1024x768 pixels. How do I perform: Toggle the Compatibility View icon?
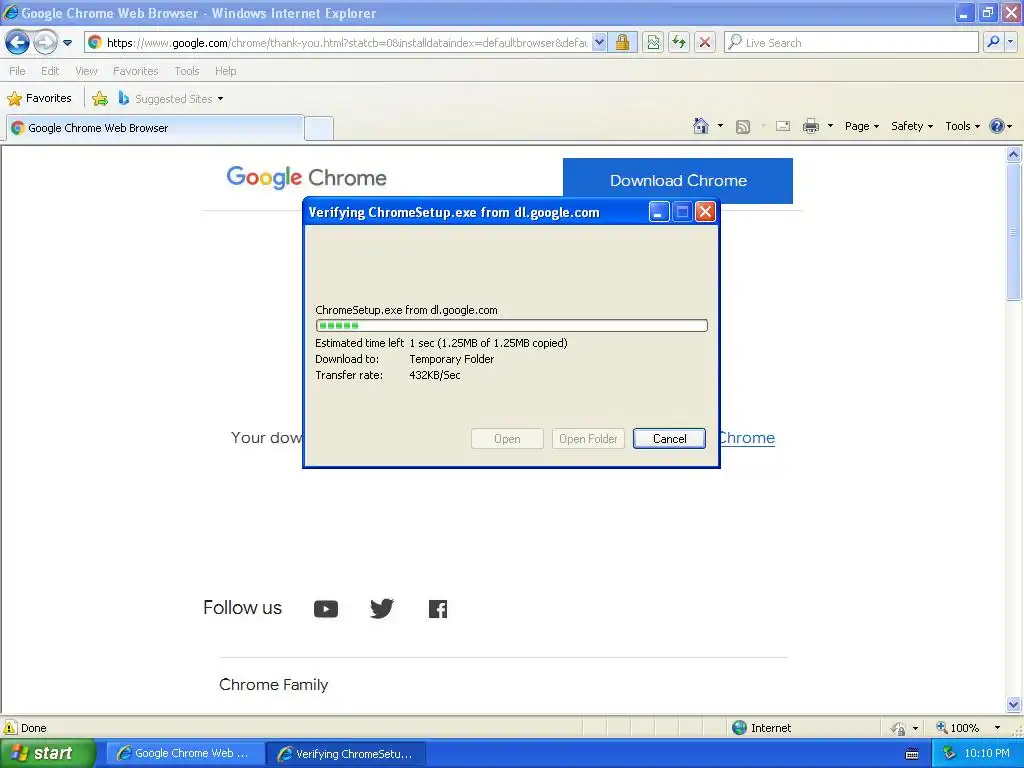point(652,43)
